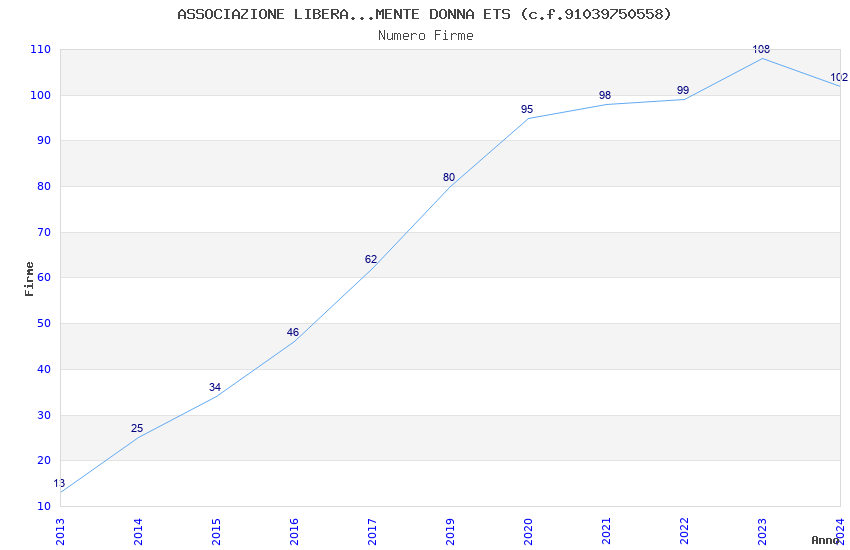Click y-axis value 30

44,416
